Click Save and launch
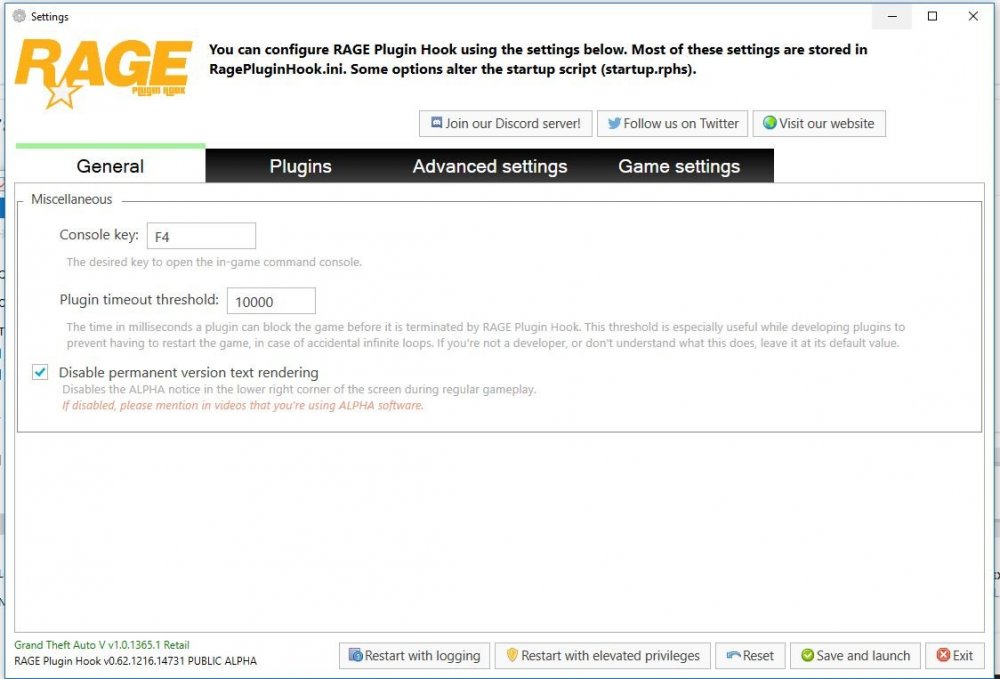The image size is (1000, 679). point(855,655)
